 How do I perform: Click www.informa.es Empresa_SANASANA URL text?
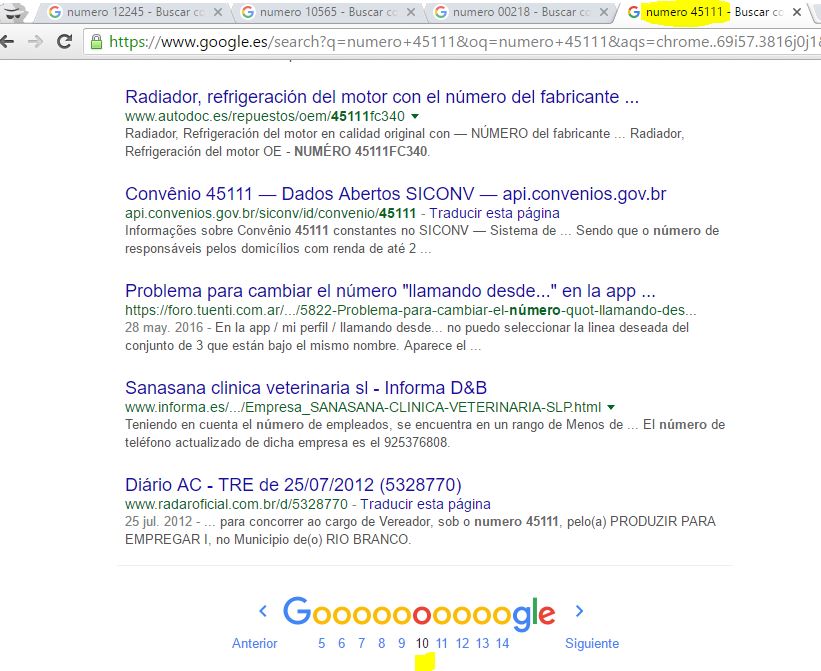pos(363,407)
